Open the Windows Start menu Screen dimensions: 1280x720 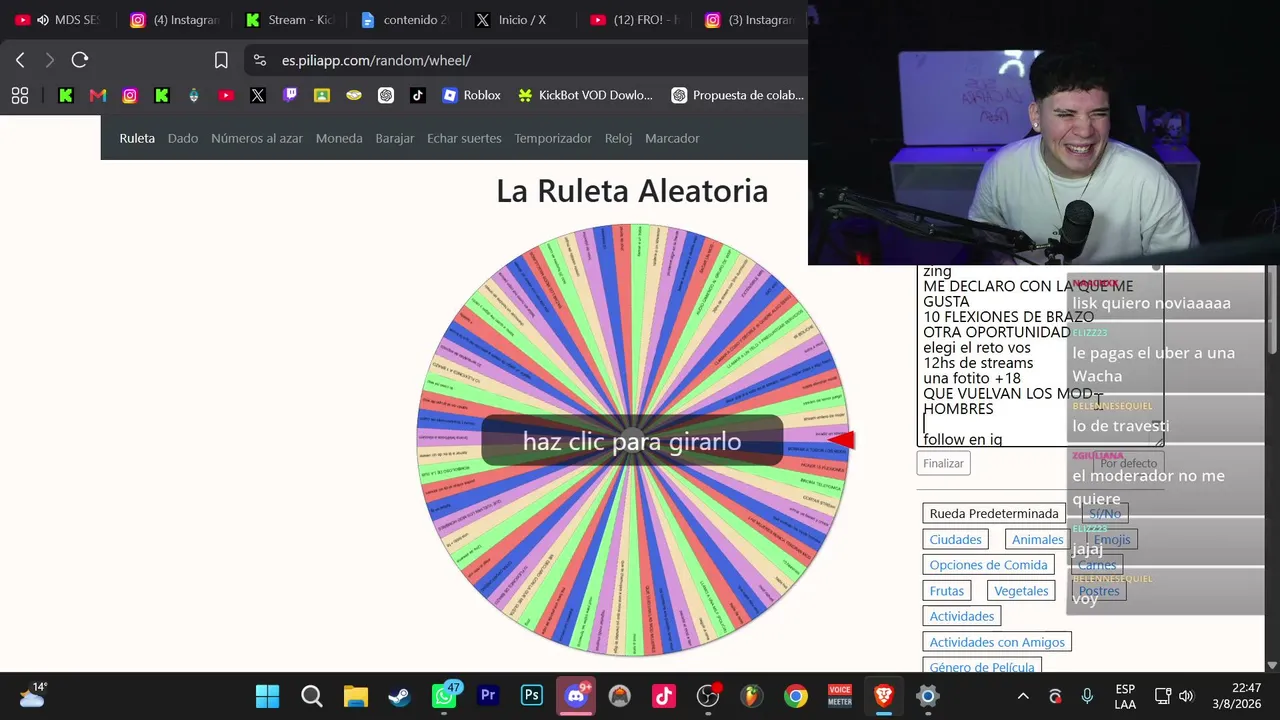(268, 696)
